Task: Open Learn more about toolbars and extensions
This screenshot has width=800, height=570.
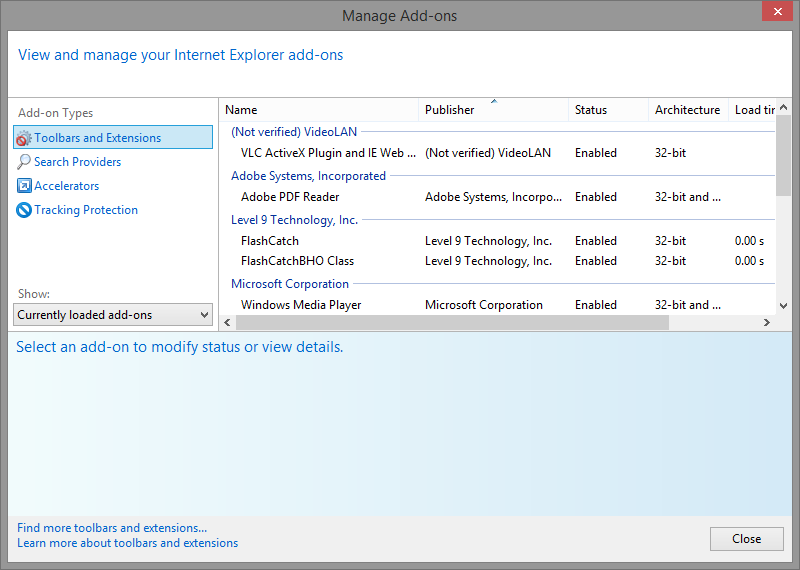Action: tap(128, 543)
